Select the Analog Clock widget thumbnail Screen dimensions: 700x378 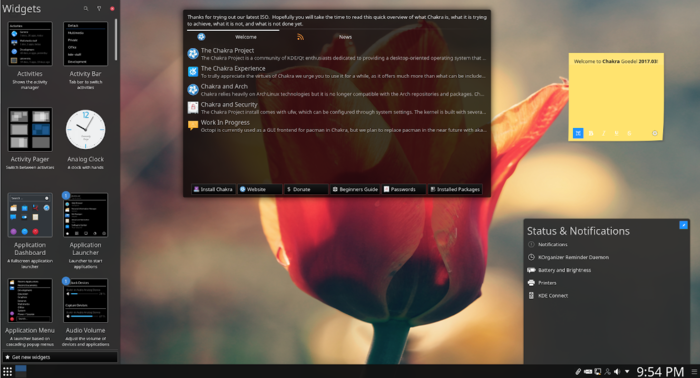click(x=85, y=129)
